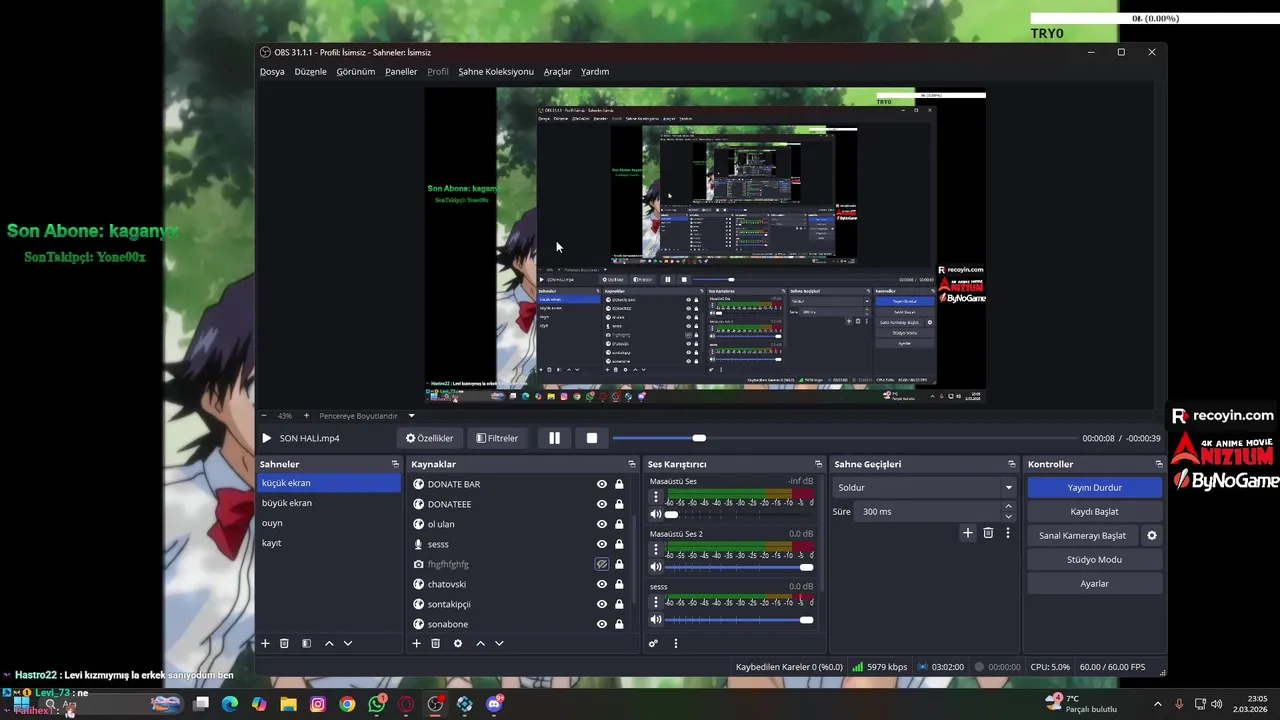The height and width of the screenshot is (720, 1280).
Task: Add a new source in Kaynaklar
Action: 416,643
